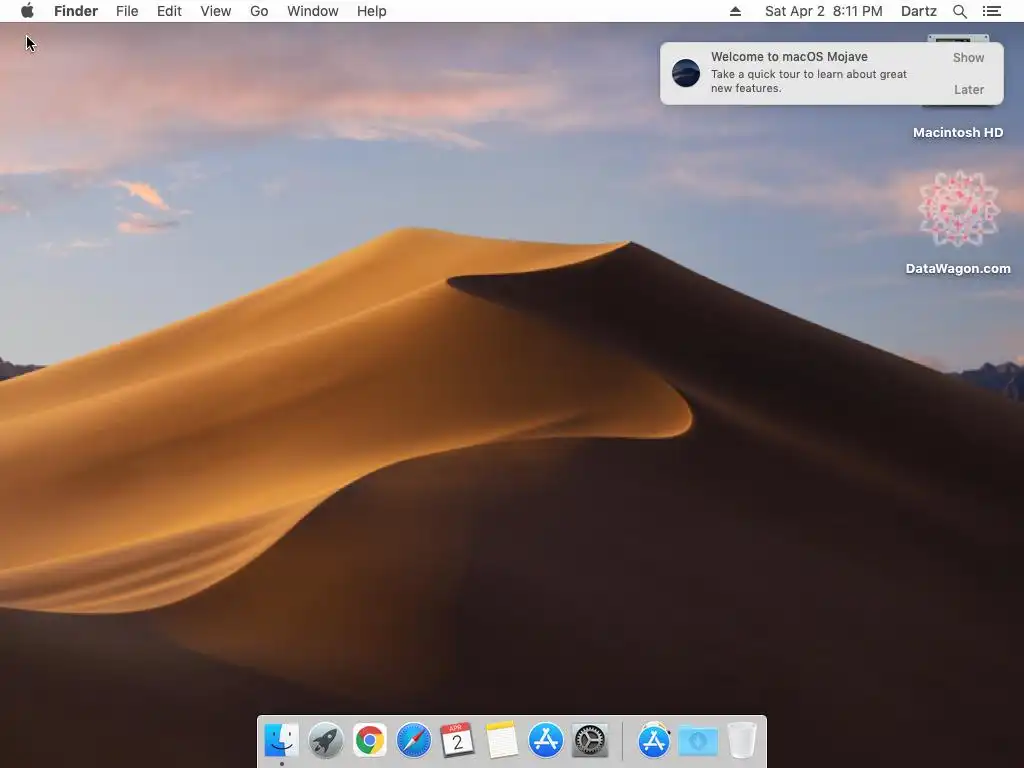Open Calendar from the Dock
The width and height of the screenshot is (1024, 768).
[x=457, y=740]
